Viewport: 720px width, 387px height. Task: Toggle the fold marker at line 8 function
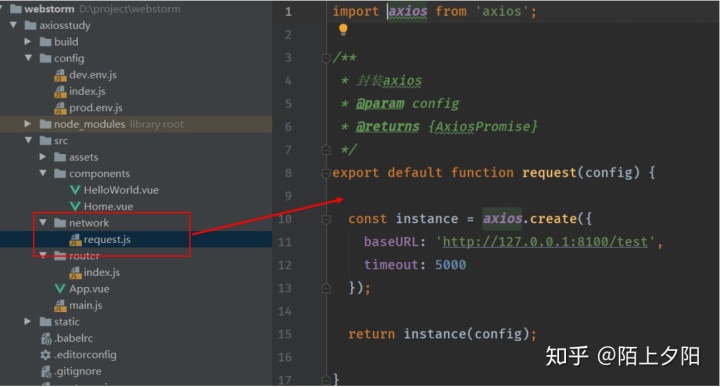(326, 173)
